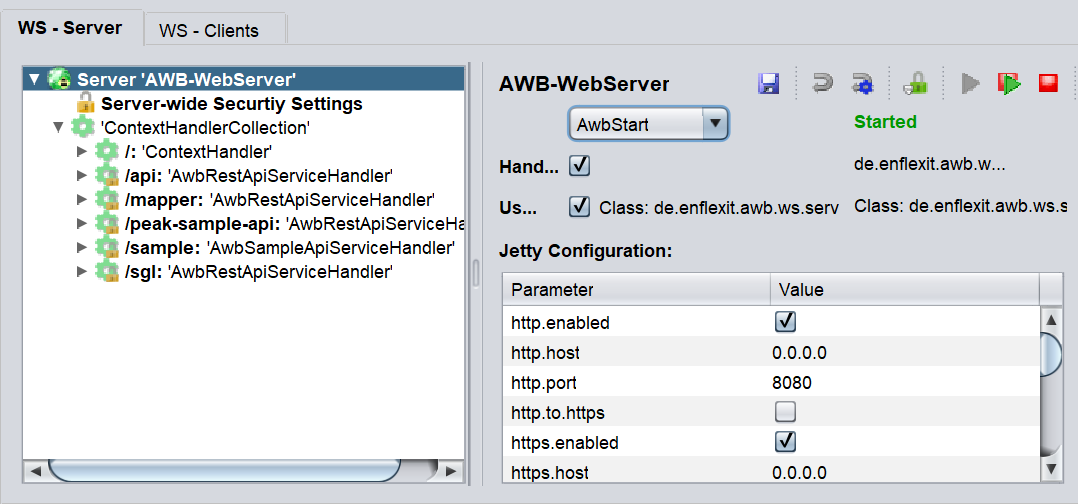Restart the server with the red-green icon

(x=1008, y=84)
